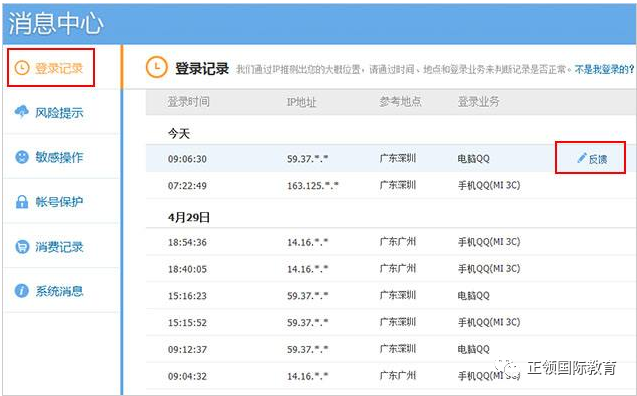Click IP 59.37.*.* in 09:12:37 row

308,349
